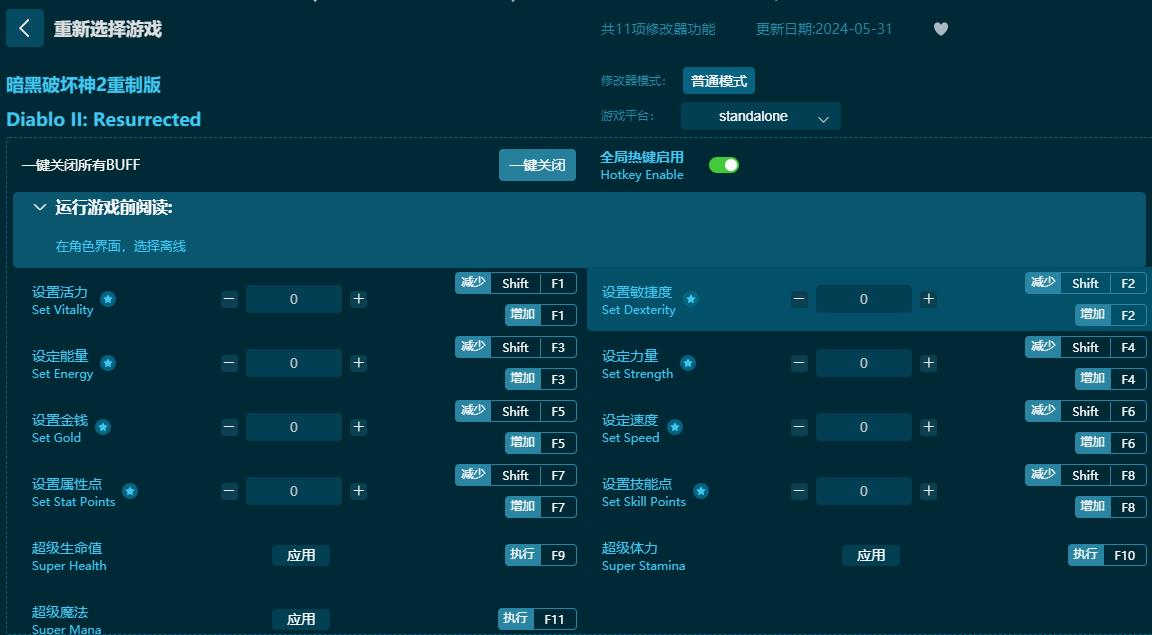The height and width of the screenshot is (635, 1152).
Task: Click the star icon next to Set Strength
Action: 686,361
